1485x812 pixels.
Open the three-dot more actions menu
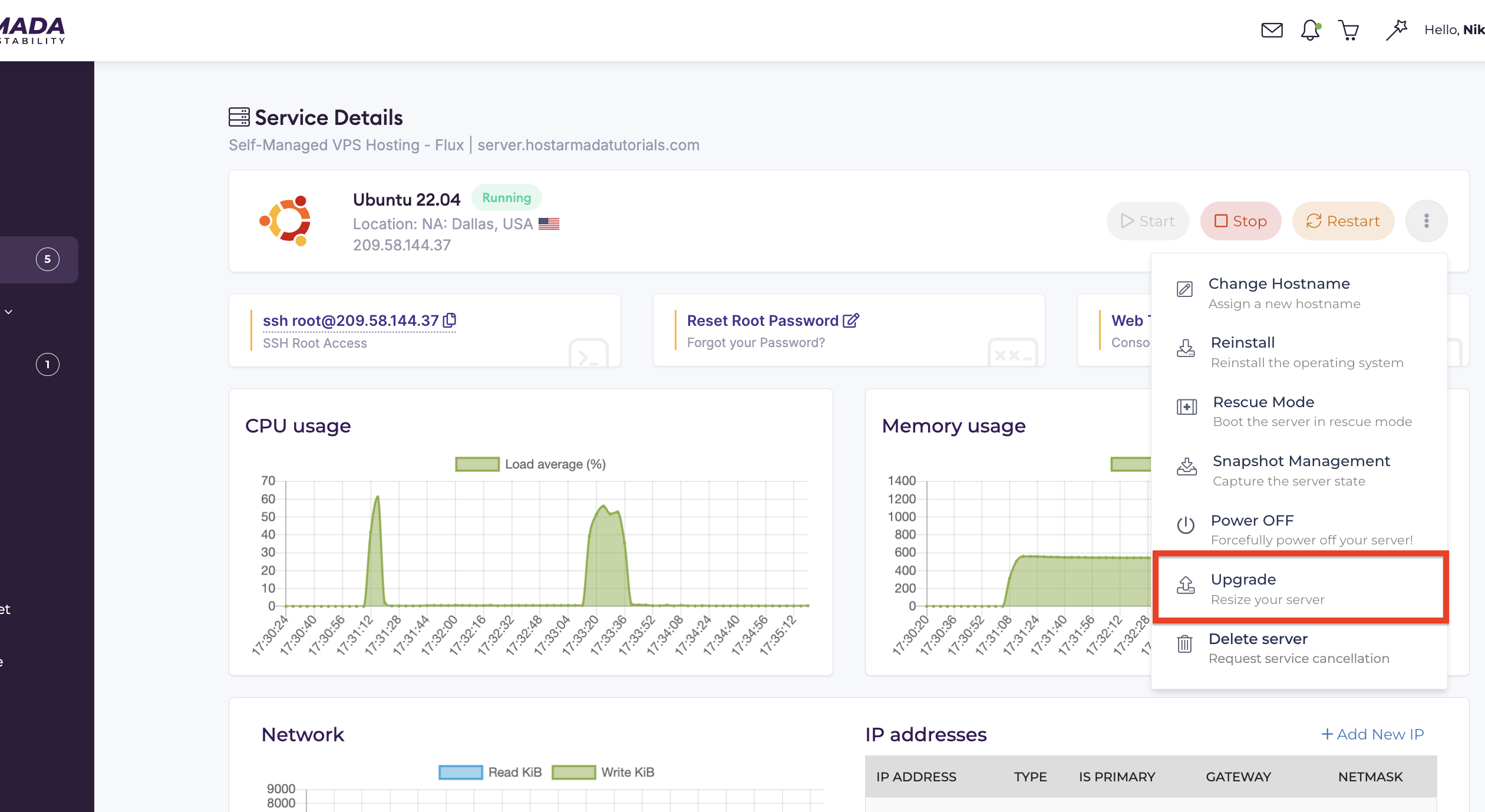point(1426,221)
